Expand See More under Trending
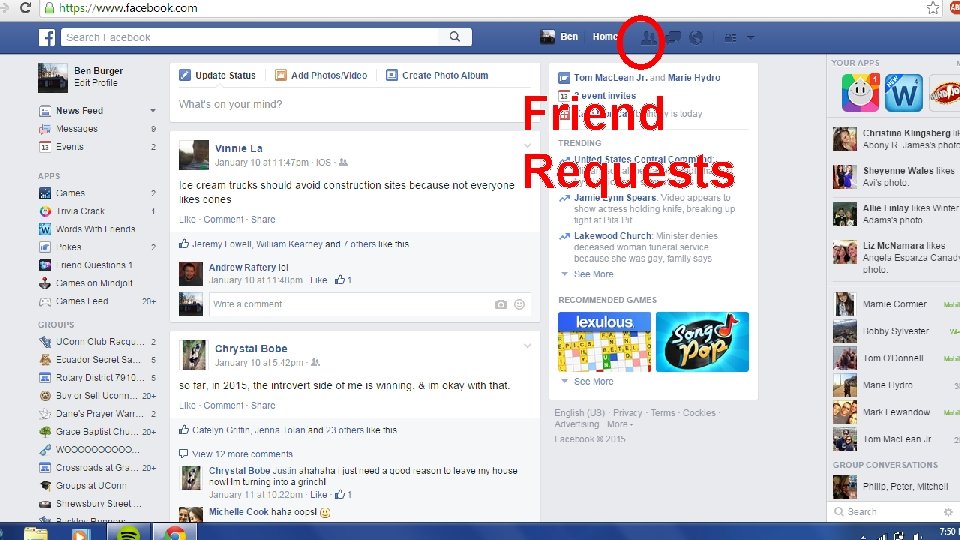The image size is (960, 540). point(593,274)
